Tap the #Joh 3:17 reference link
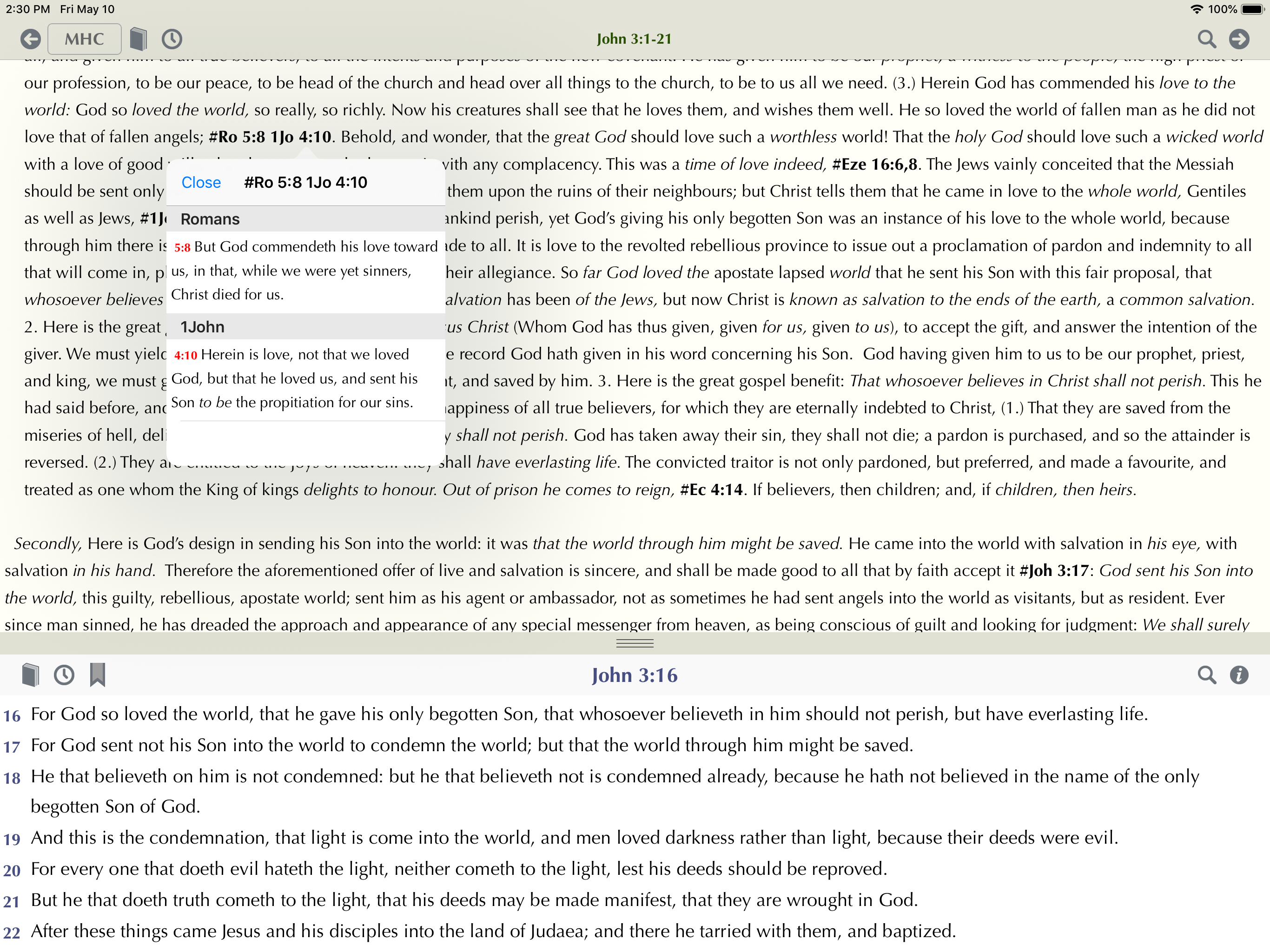The width and height of the screenshot is (1270, 952). tap(1053, 571)
